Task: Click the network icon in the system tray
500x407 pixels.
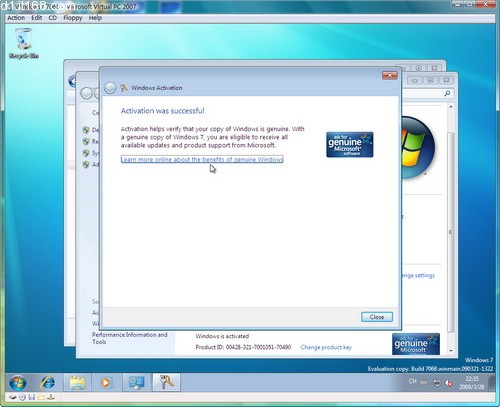Action: pyautogui.click(x=437, y=383)
